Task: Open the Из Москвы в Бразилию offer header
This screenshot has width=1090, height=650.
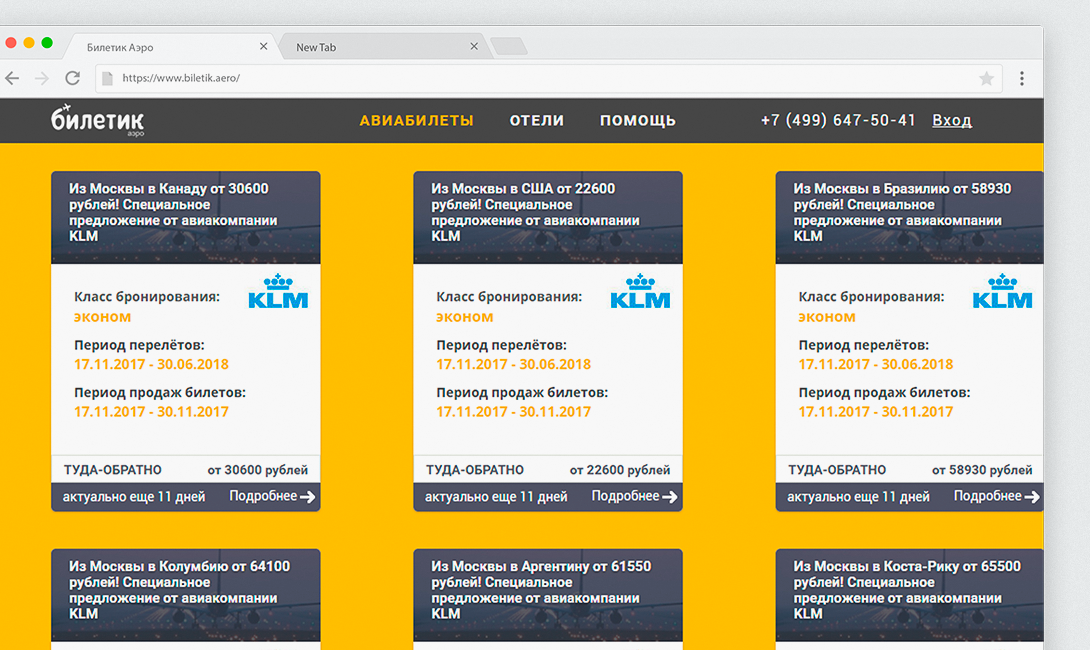Action: coord(909,218)
